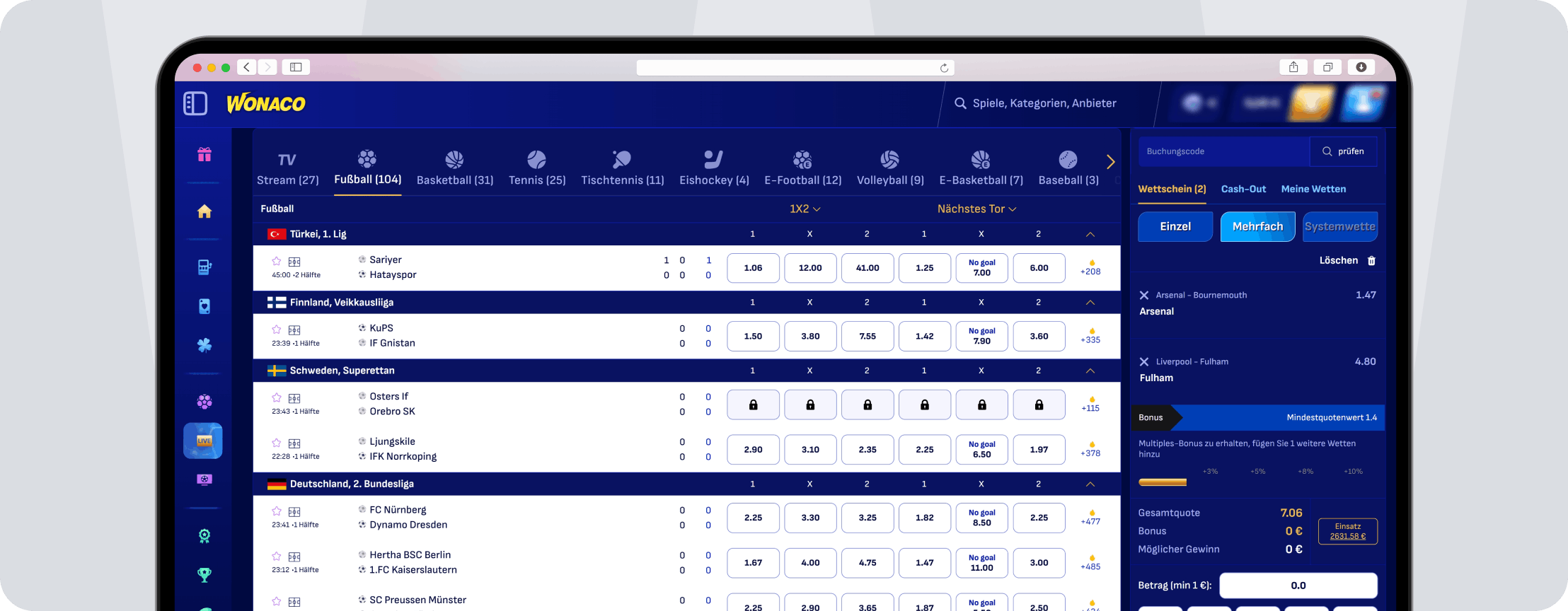Switch to Basketball (31) sport tab

pyautogui.click(x=455, y=169)
